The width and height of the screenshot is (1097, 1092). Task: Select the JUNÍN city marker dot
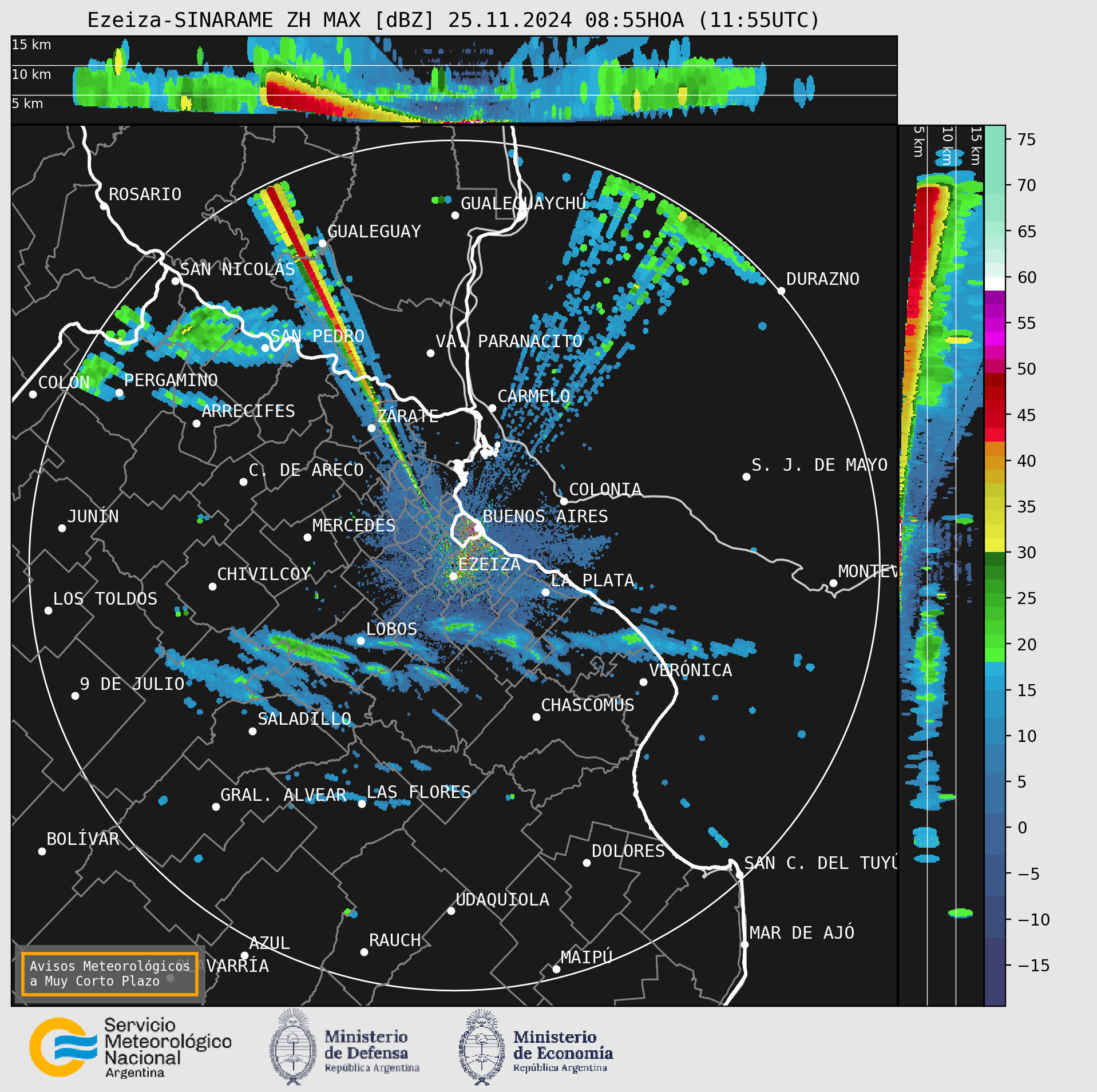pos(62,528)
